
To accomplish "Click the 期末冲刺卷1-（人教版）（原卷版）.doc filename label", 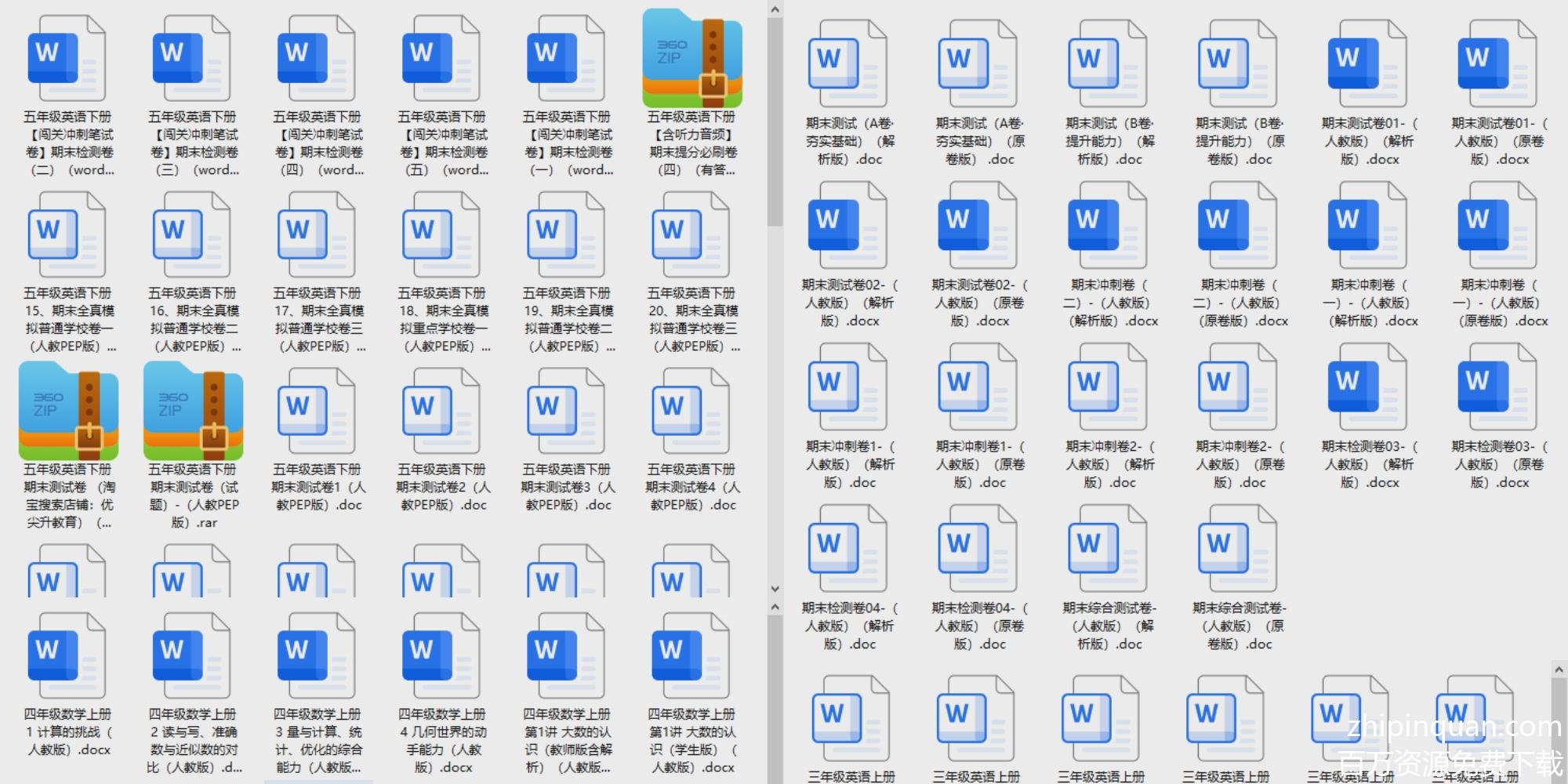I will 978,464.
